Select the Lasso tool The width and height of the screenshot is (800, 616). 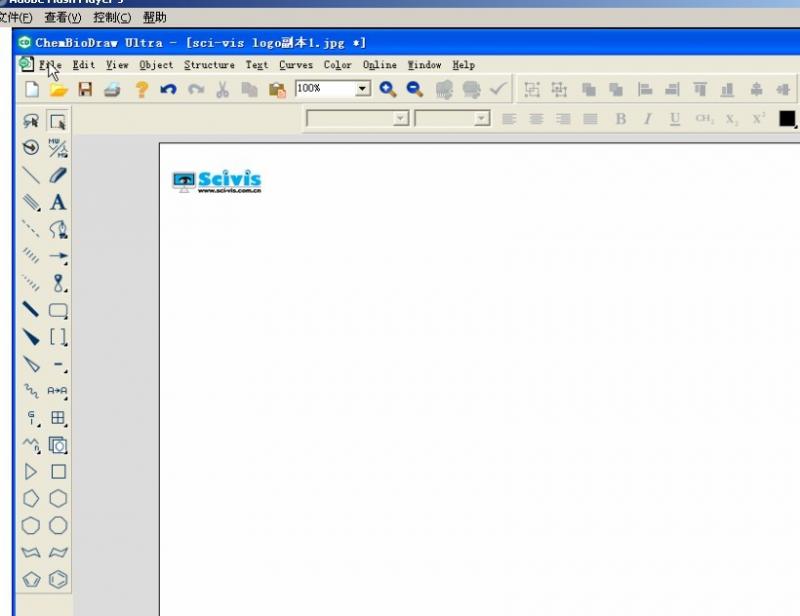coord(31,121)
